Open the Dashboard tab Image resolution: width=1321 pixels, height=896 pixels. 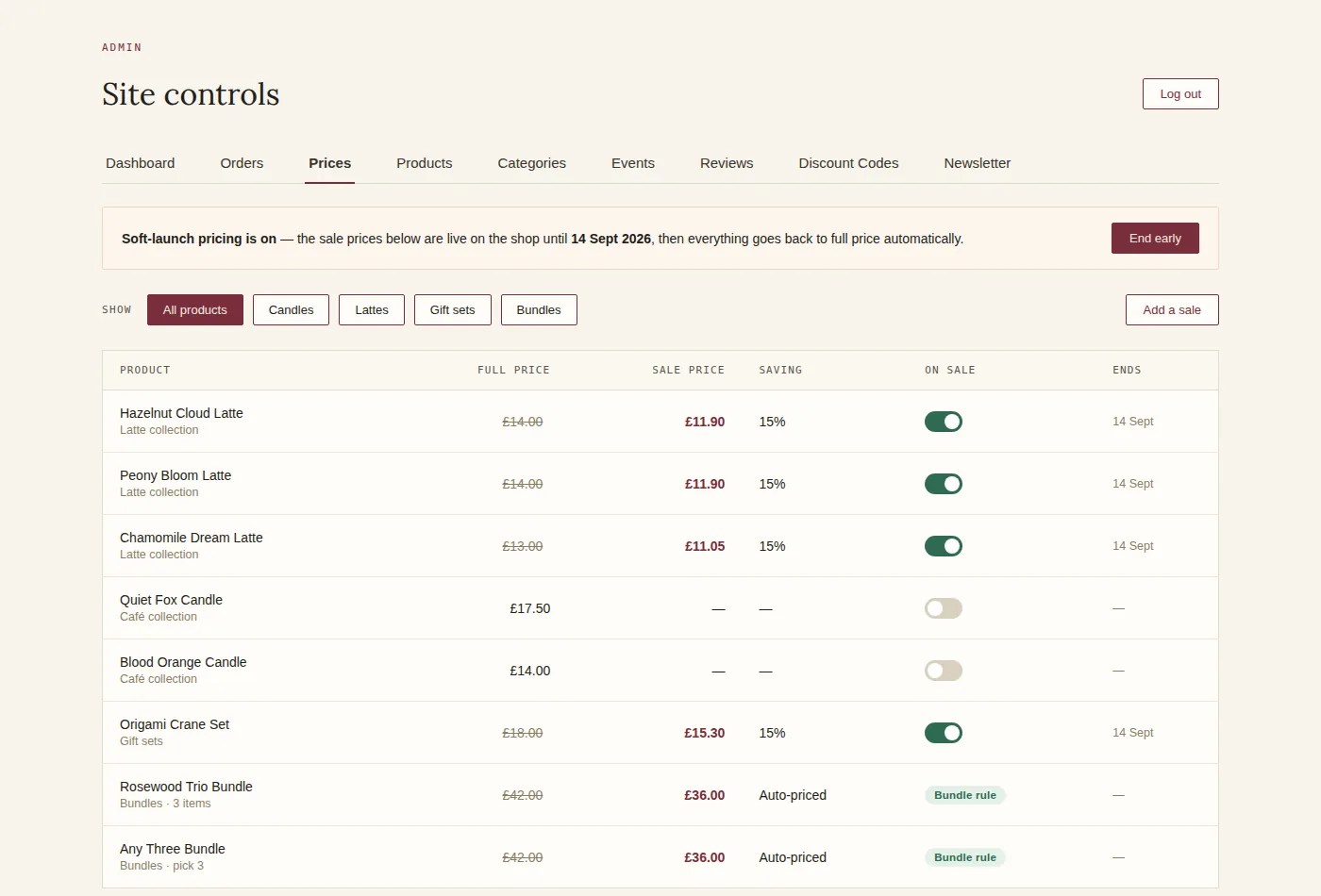(140, 163)
